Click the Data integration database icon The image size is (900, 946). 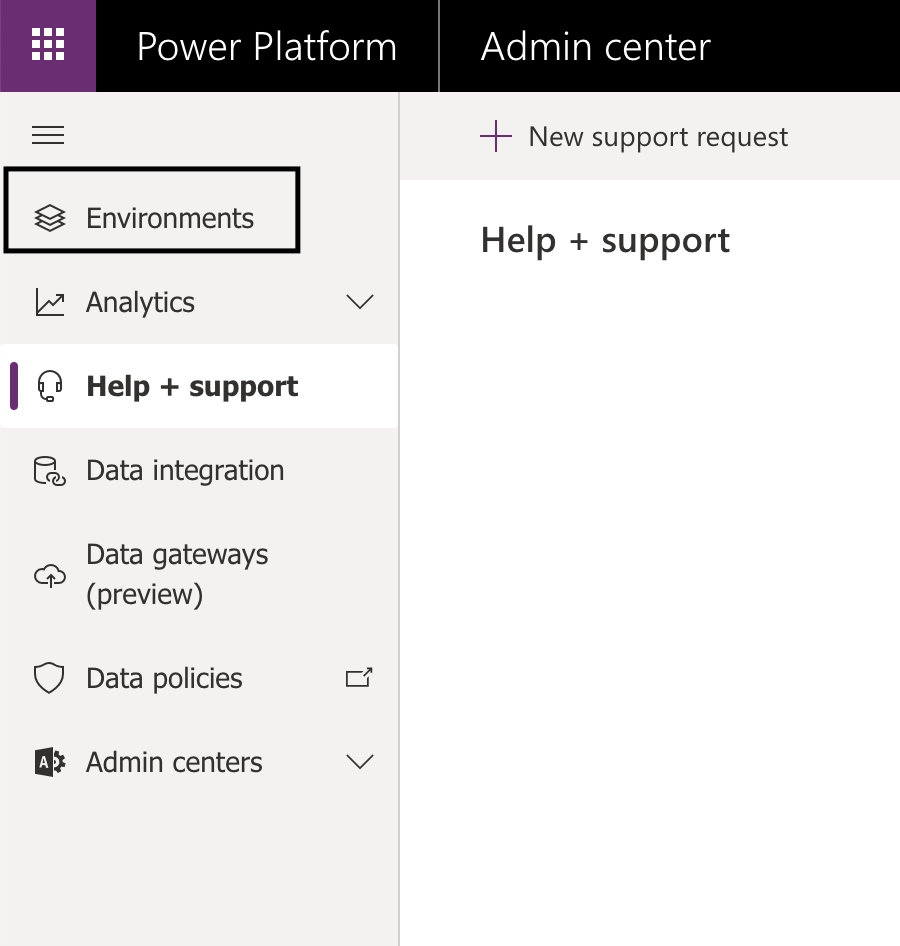49,471
